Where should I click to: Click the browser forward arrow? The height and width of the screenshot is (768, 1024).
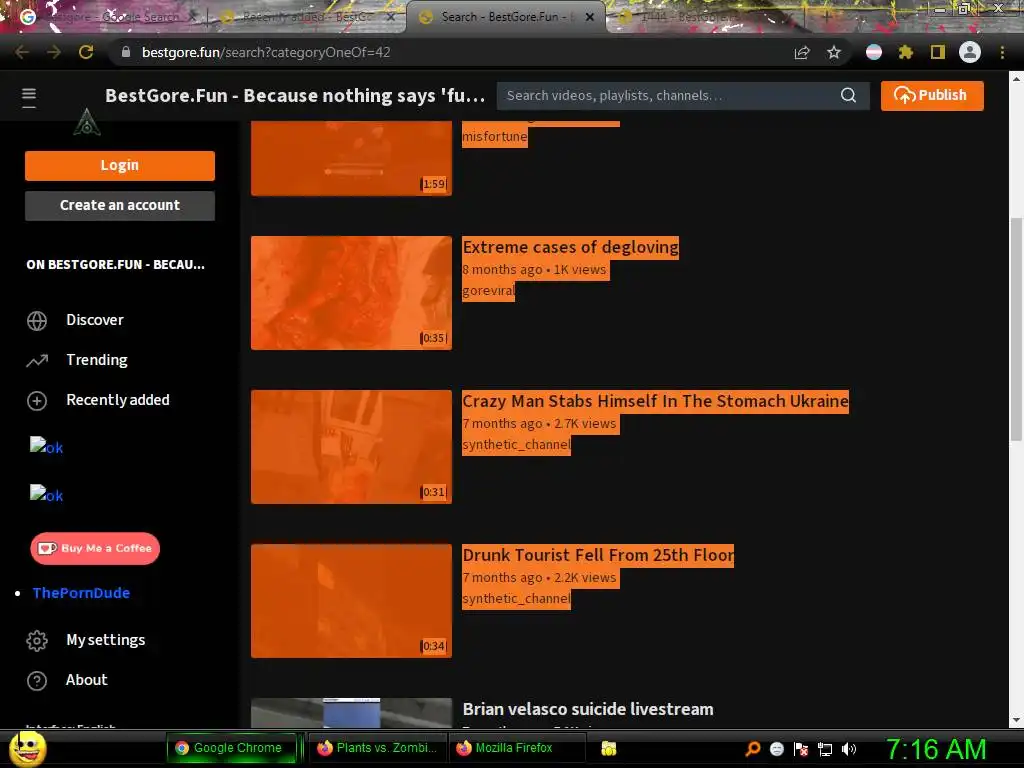click(x=54, y=52)
